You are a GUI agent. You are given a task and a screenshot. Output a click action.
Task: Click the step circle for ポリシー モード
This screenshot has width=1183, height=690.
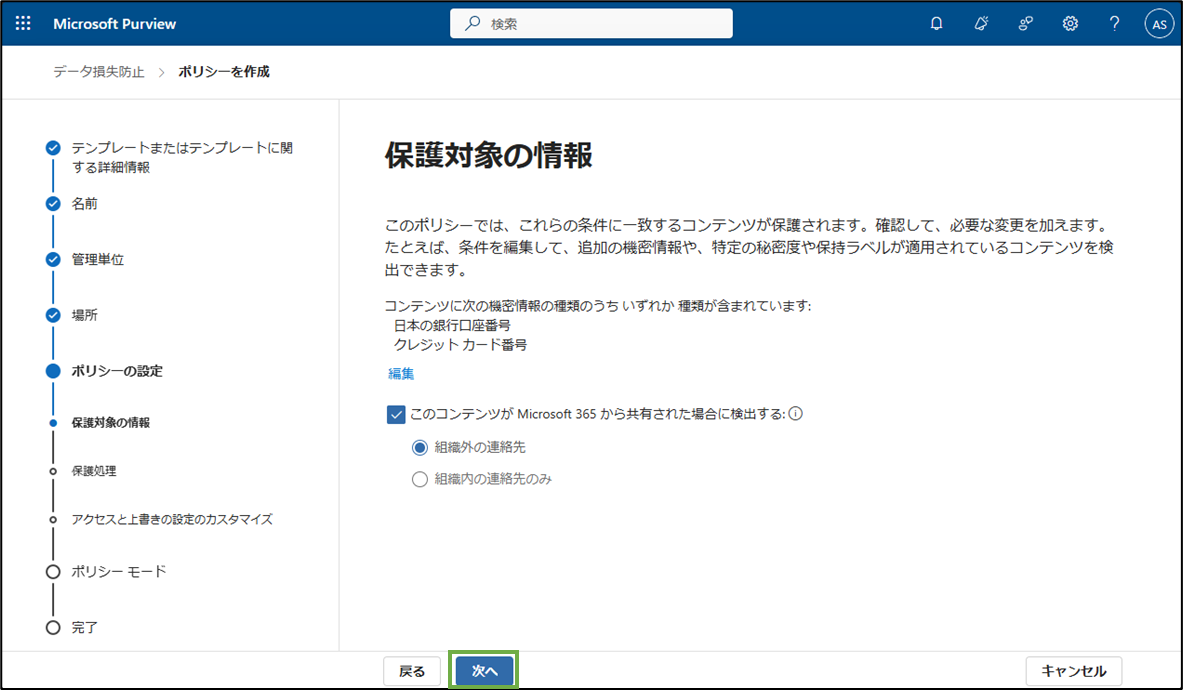pos(53,572)
